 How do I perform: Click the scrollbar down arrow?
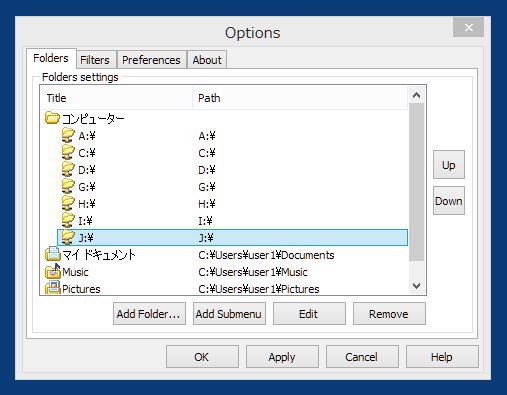click(x=416, y=286)
